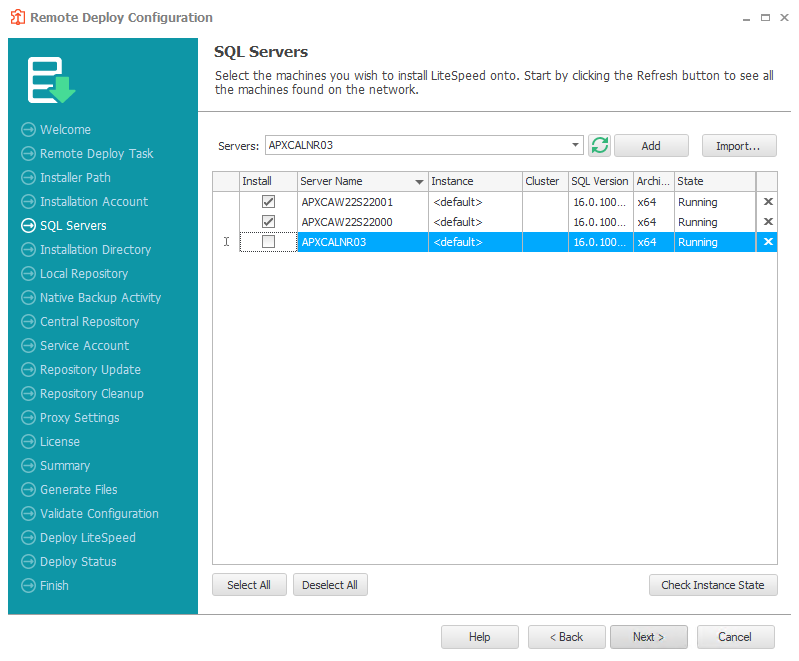The image size is (799, 661).
Task: Click the Remote Deploy Task step icon
Action: (29, 153)
